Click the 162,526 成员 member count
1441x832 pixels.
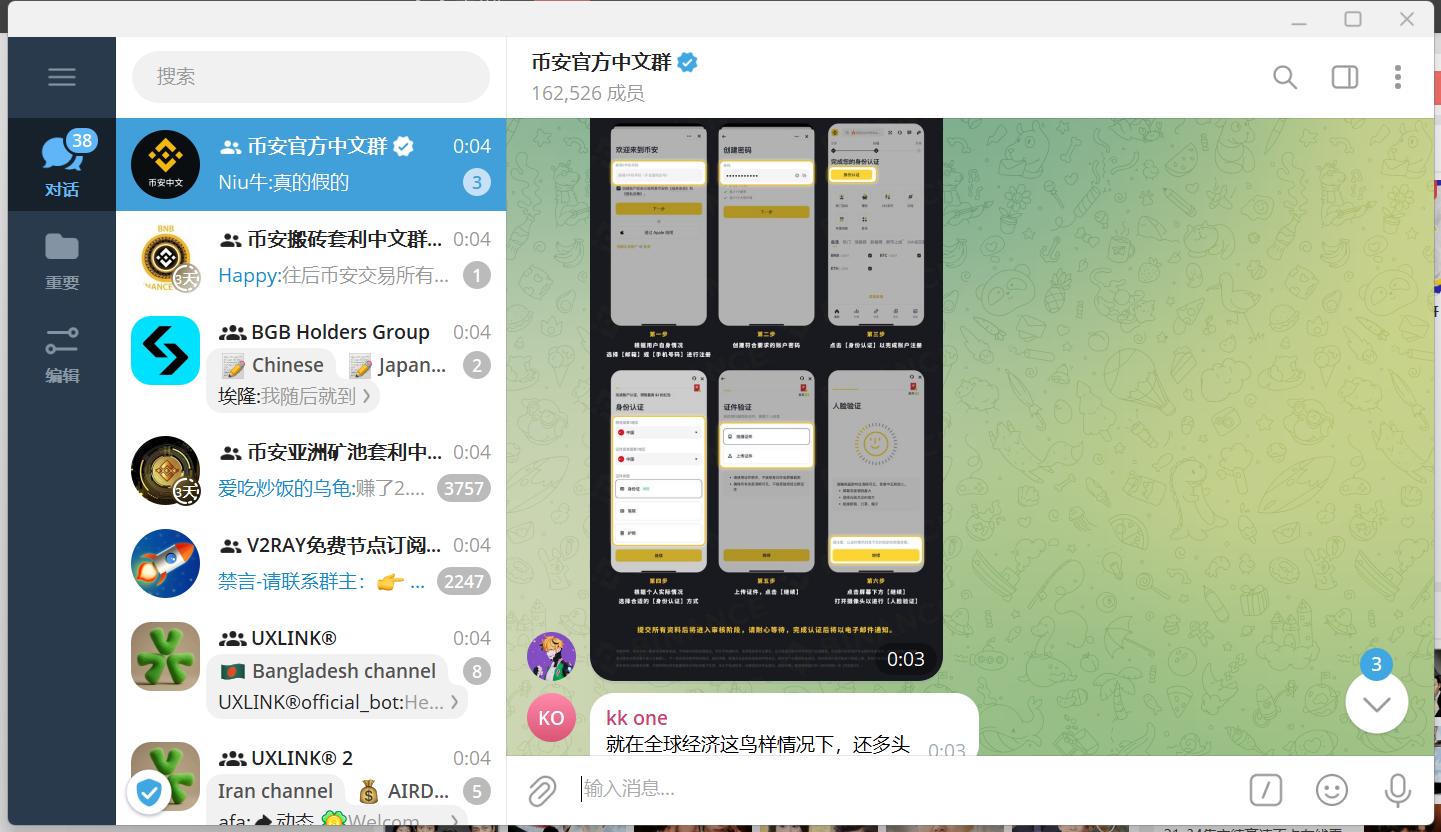point(588,93)
